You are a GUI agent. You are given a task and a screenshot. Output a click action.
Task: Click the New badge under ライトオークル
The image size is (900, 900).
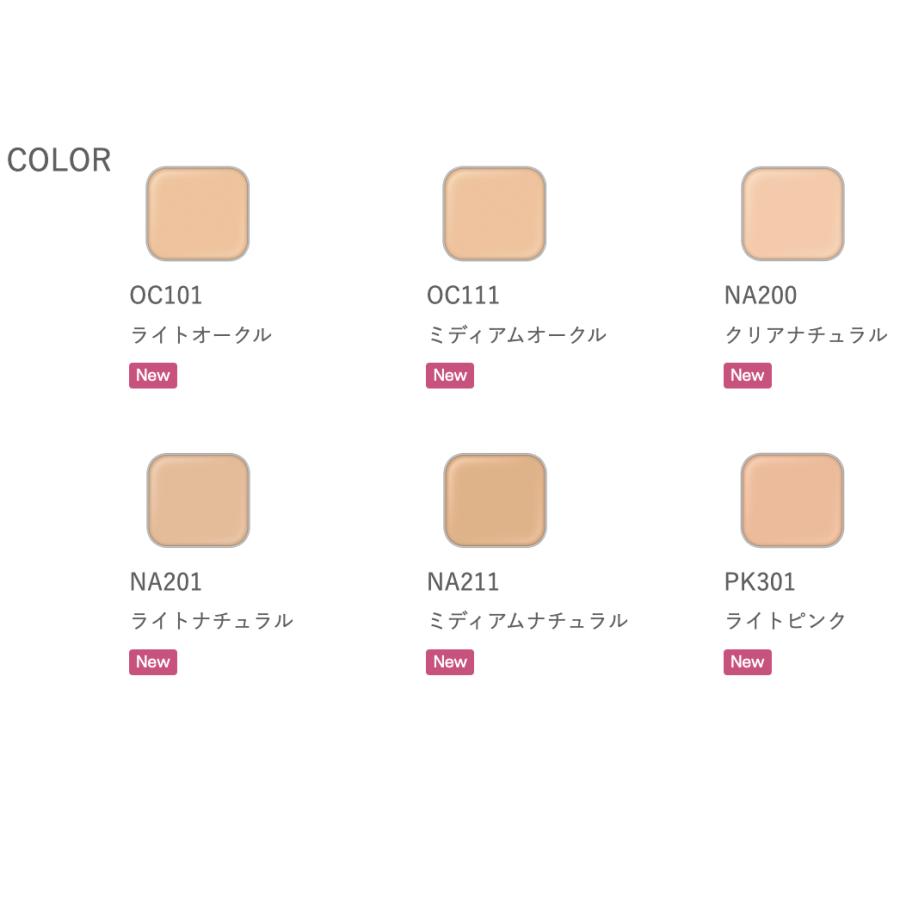click(153, 376)
